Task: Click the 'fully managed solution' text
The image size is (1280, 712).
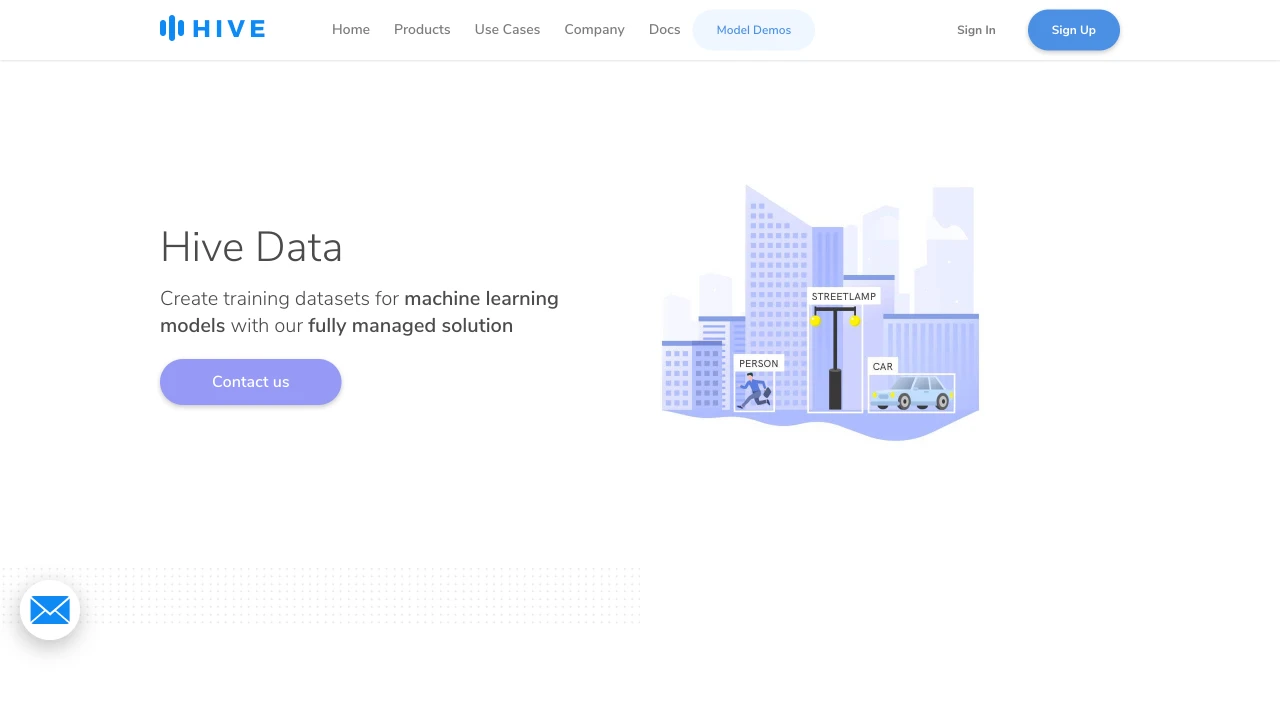Action: coord(410,326)
